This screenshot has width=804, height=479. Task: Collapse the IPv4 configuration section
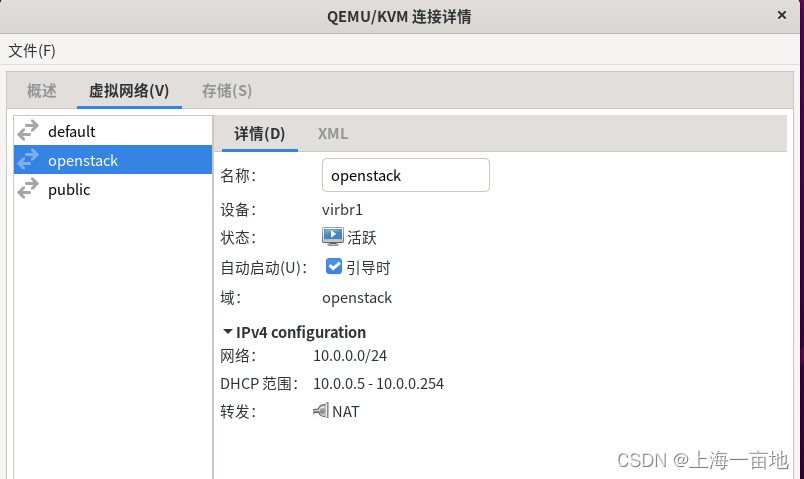227,332
